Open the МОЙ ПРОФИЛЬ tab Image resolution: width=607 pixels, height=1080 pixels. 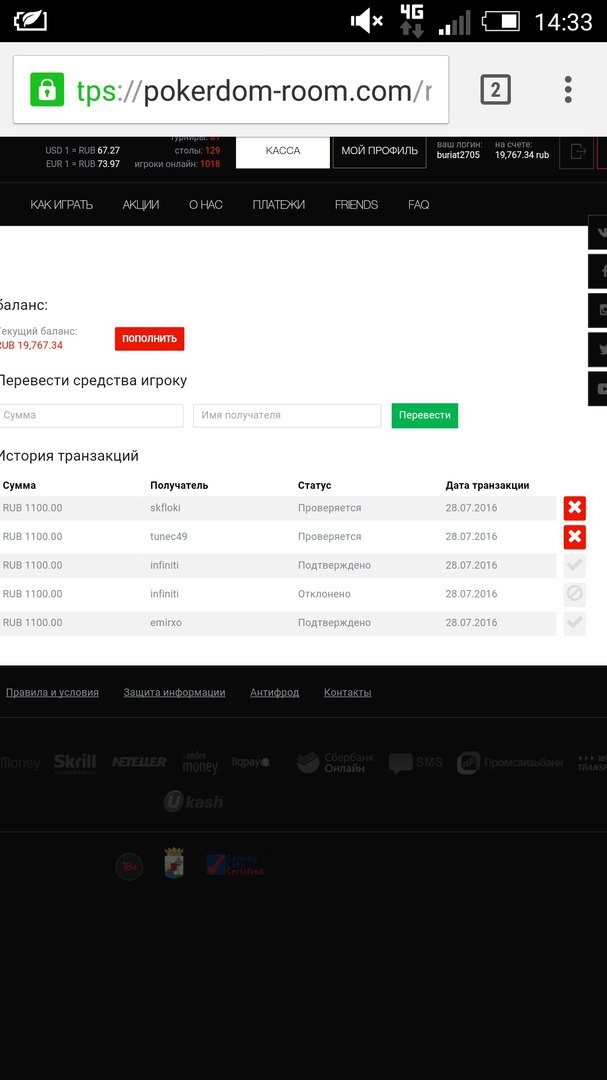tap(380, 152)
